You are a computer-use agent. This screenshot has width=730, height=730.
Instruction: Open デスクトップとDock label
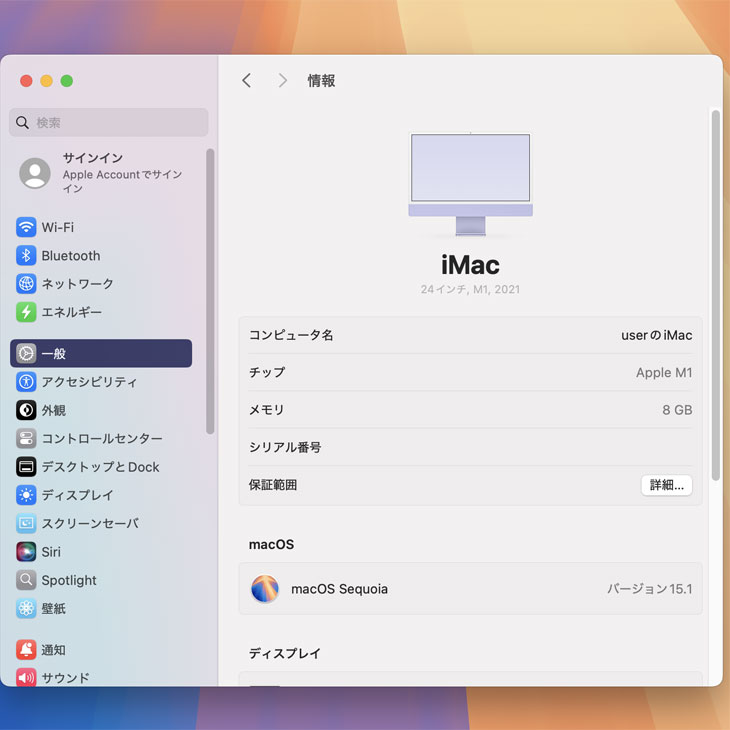pos(101,466)
